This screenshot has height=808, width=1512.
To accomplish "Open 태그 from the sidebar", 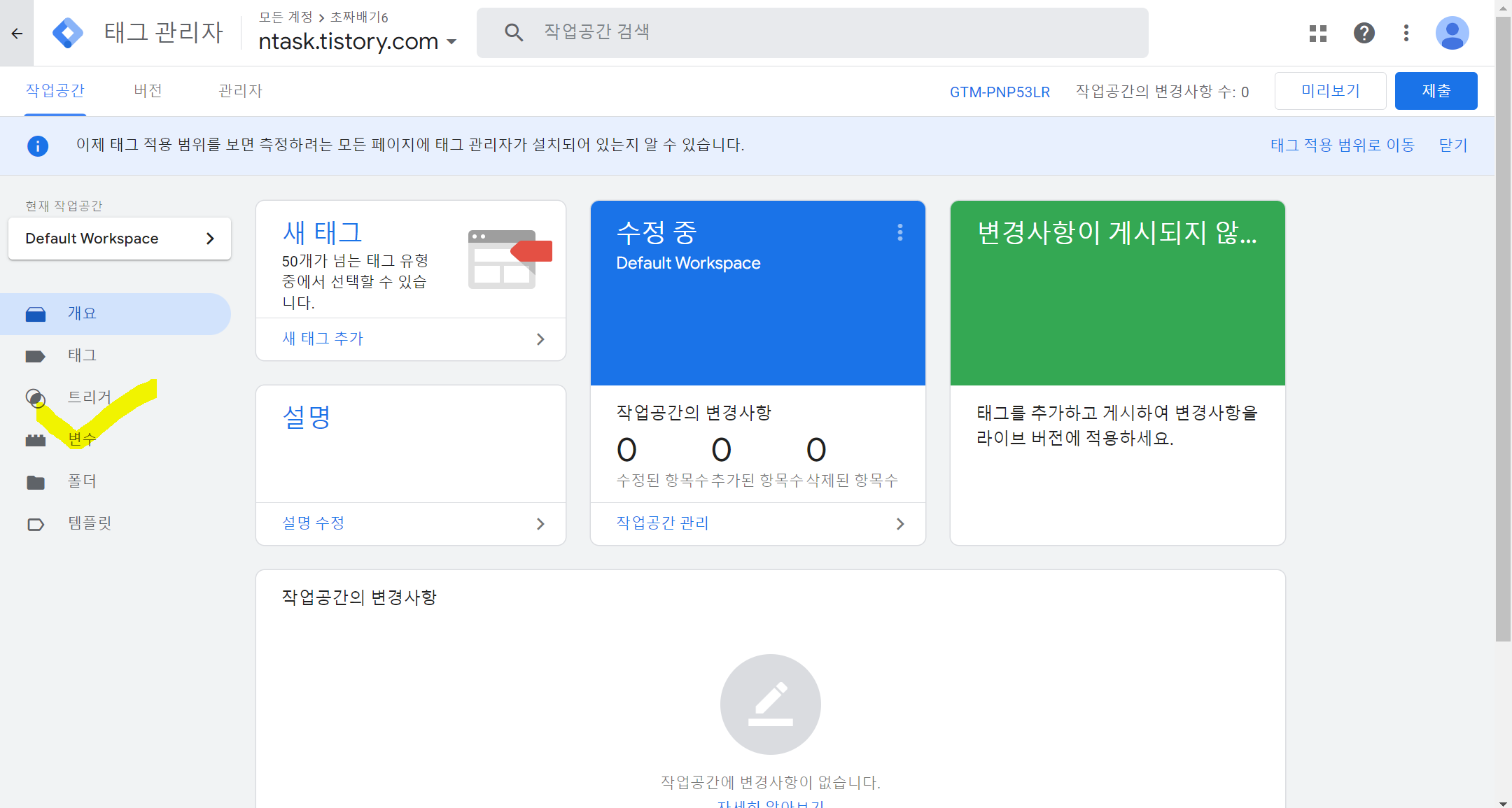I will click(x=82, y=355).
